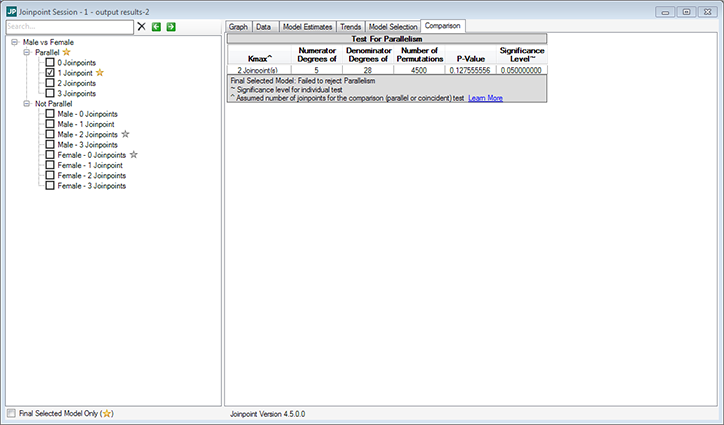Enable Final Selected Model Only checkbox

click(11, 412)
